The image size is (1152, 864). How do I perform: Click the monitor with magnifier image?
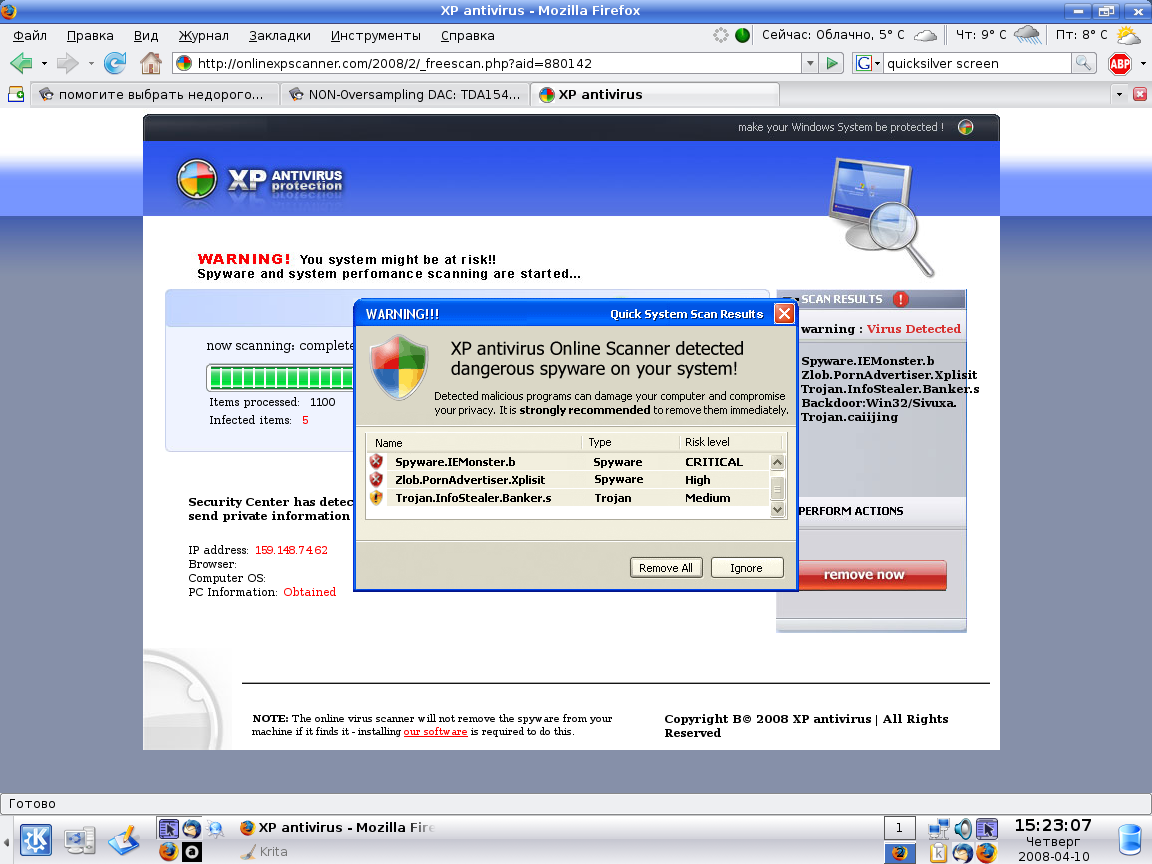[x=880, y=216]
